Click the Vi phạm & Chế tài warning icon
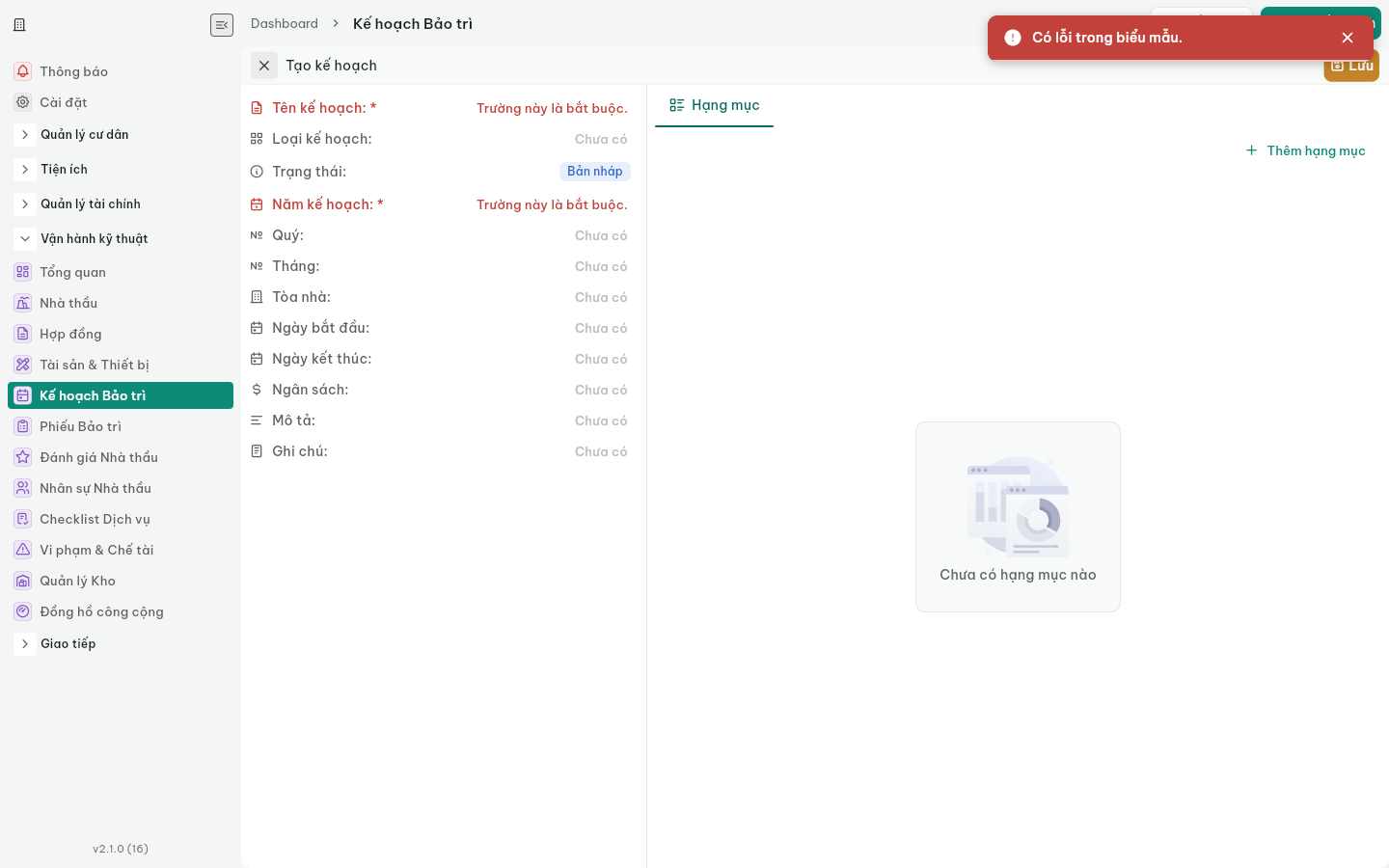Viewport: 1389px width, 868px height. point(23,550)
